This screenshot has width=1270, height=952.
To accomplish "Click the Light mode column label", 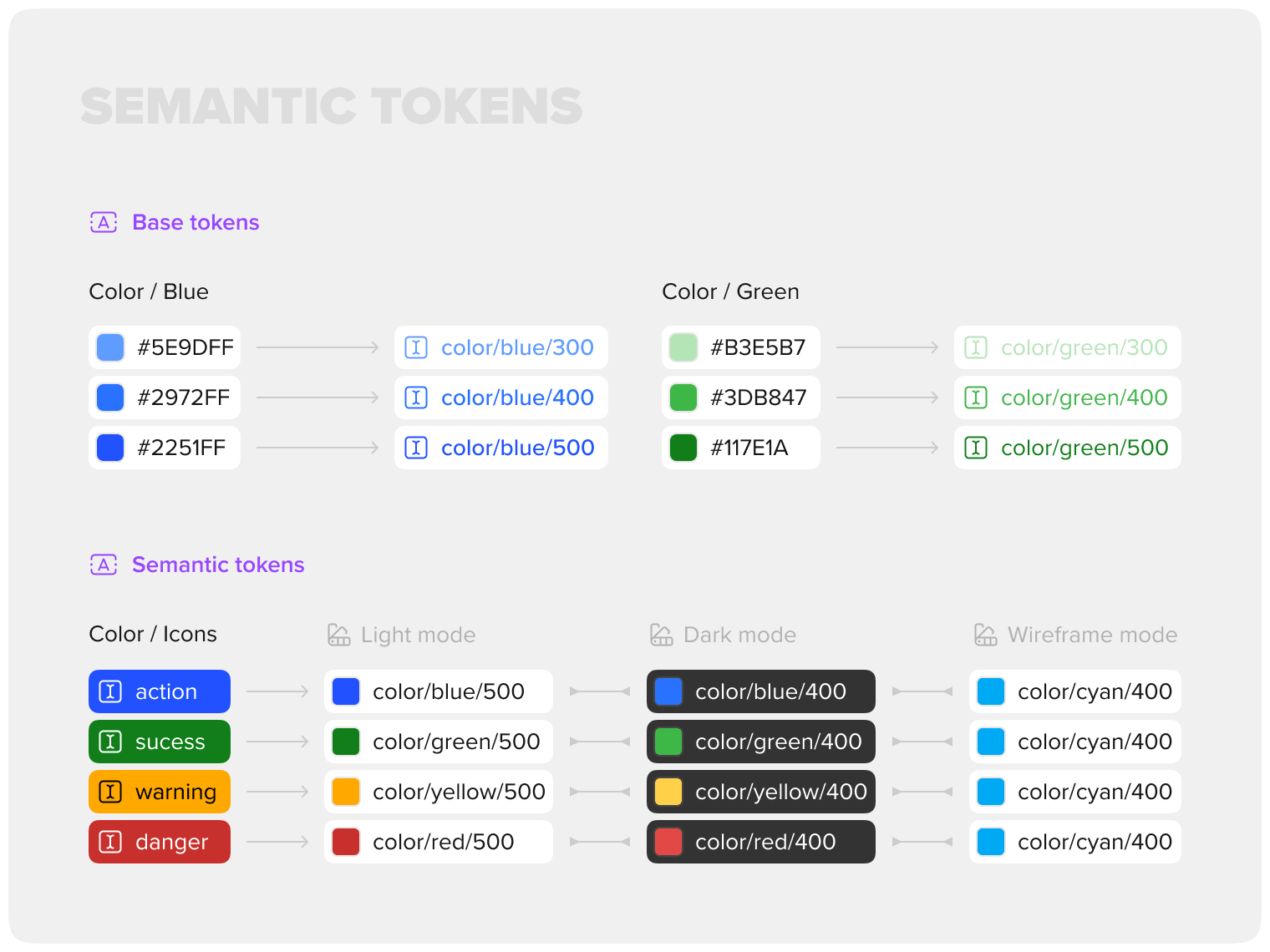I will point(418,635).
